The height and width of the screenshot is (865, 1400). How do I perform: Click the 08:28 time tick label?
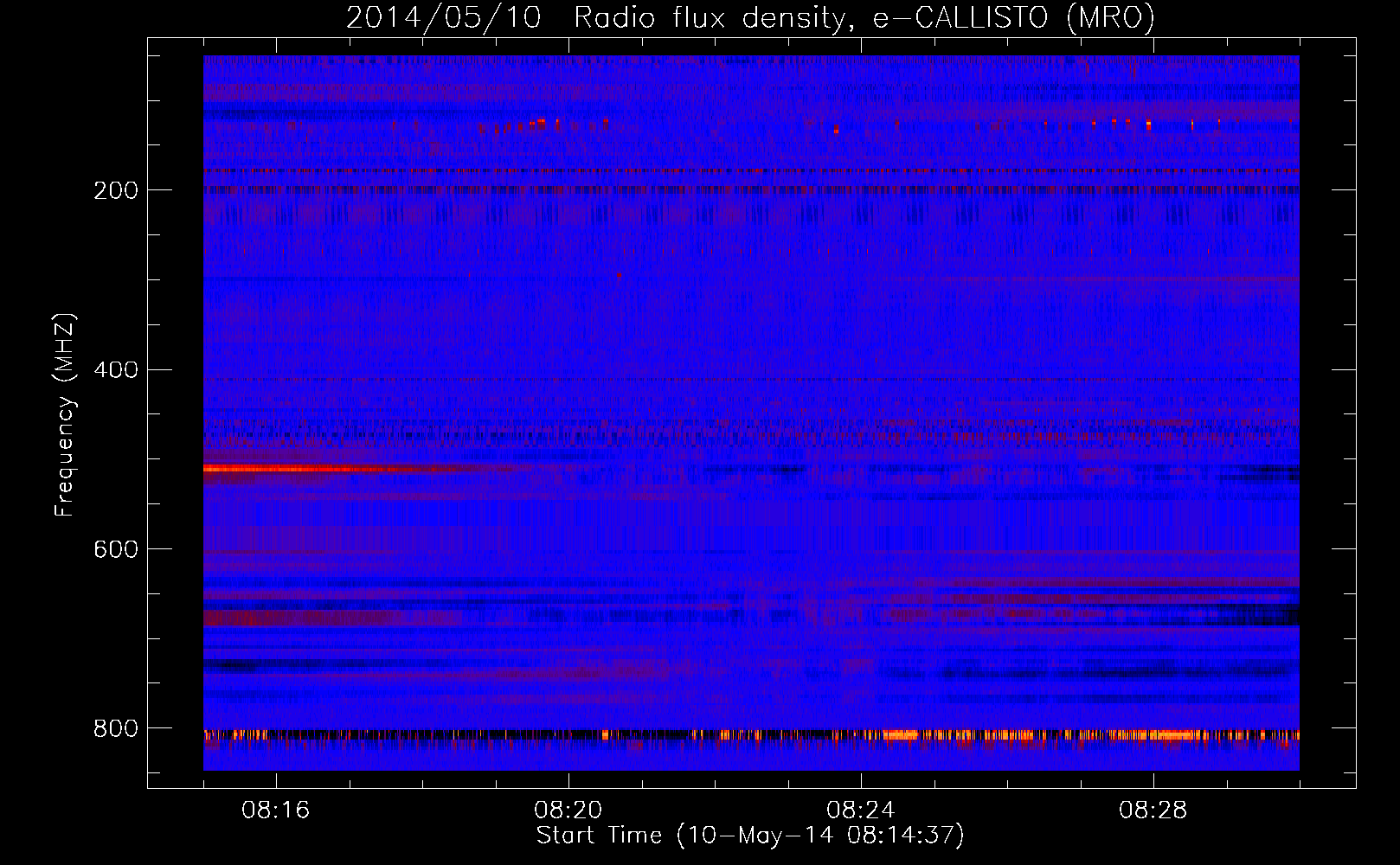(1153, 811)
